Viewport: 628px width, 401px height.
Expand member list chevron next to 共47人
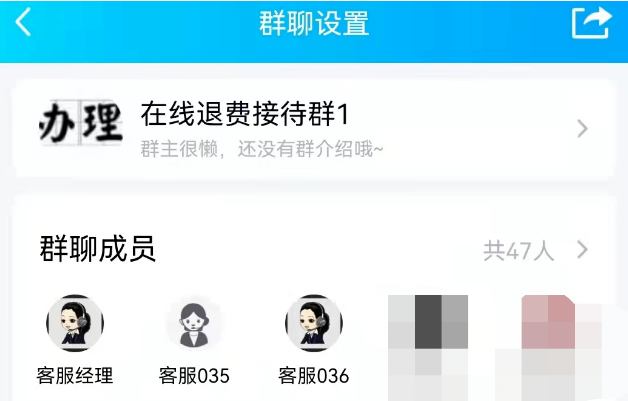(x=582, y=250)
